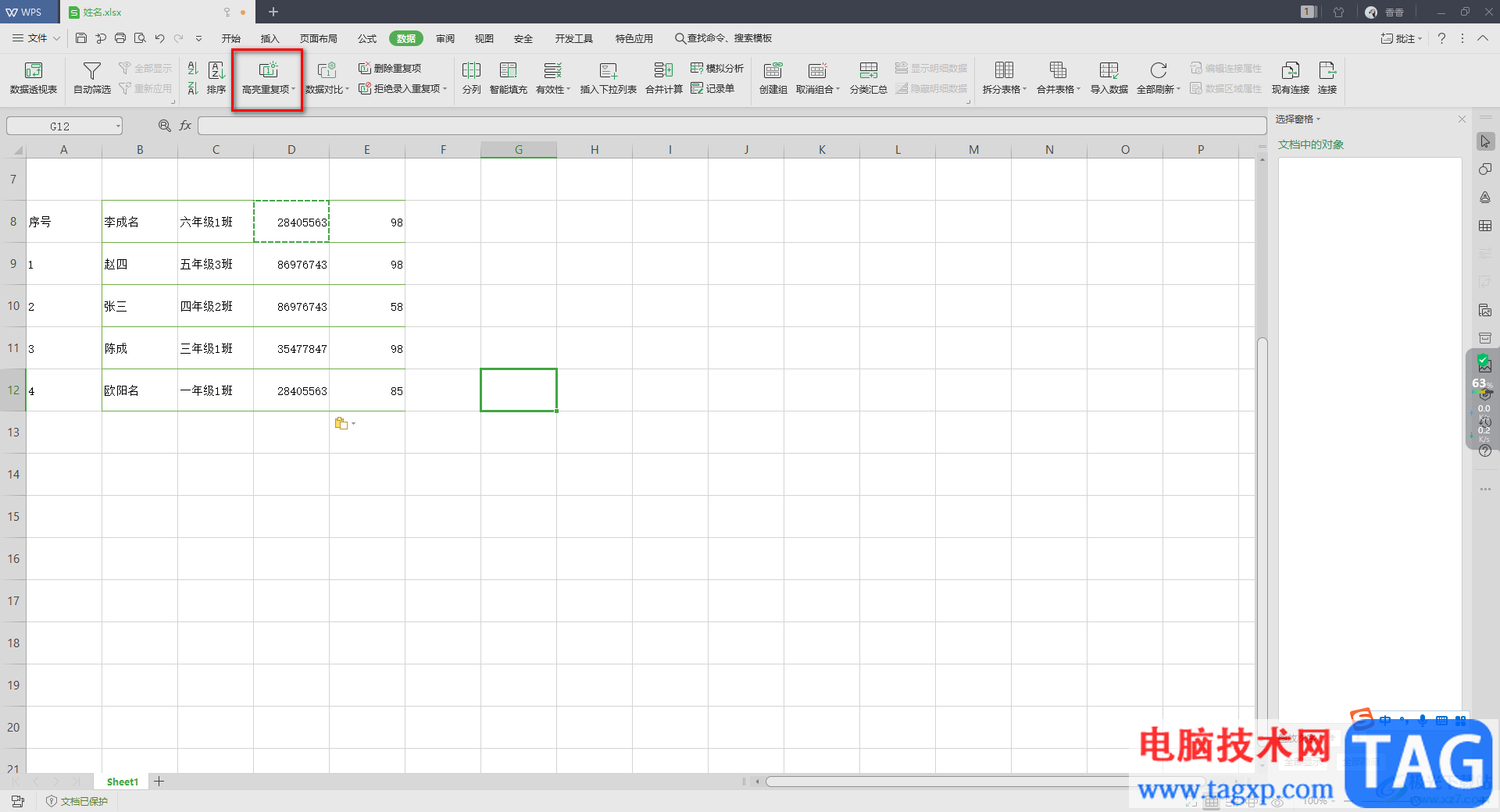This screenshot has width=1500, height=812.
Task: Expand the 拒绝录入重复项 dropdown
Action: point(445,89)
